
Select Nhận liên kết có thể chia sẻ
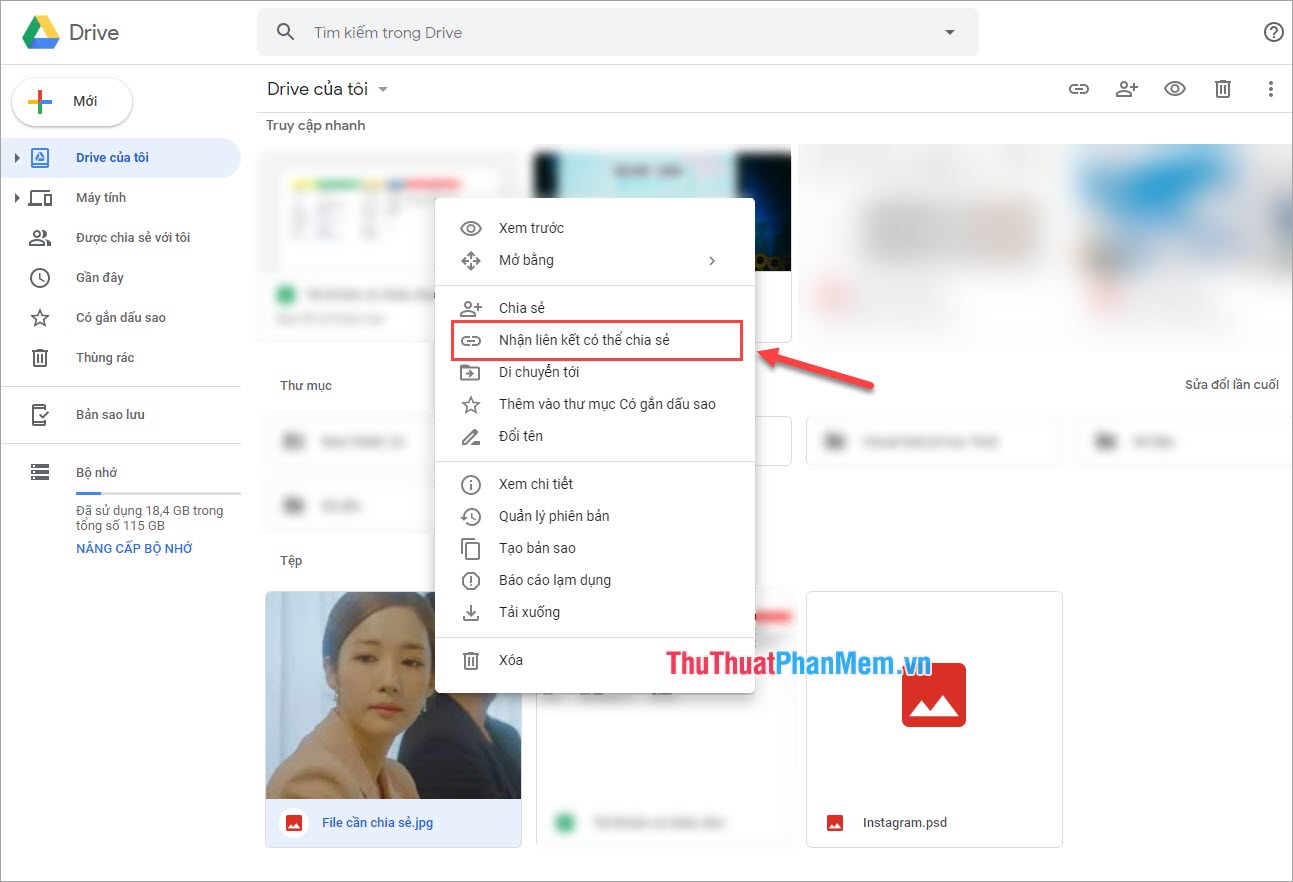pyautogui.click(x=595, y=340)
